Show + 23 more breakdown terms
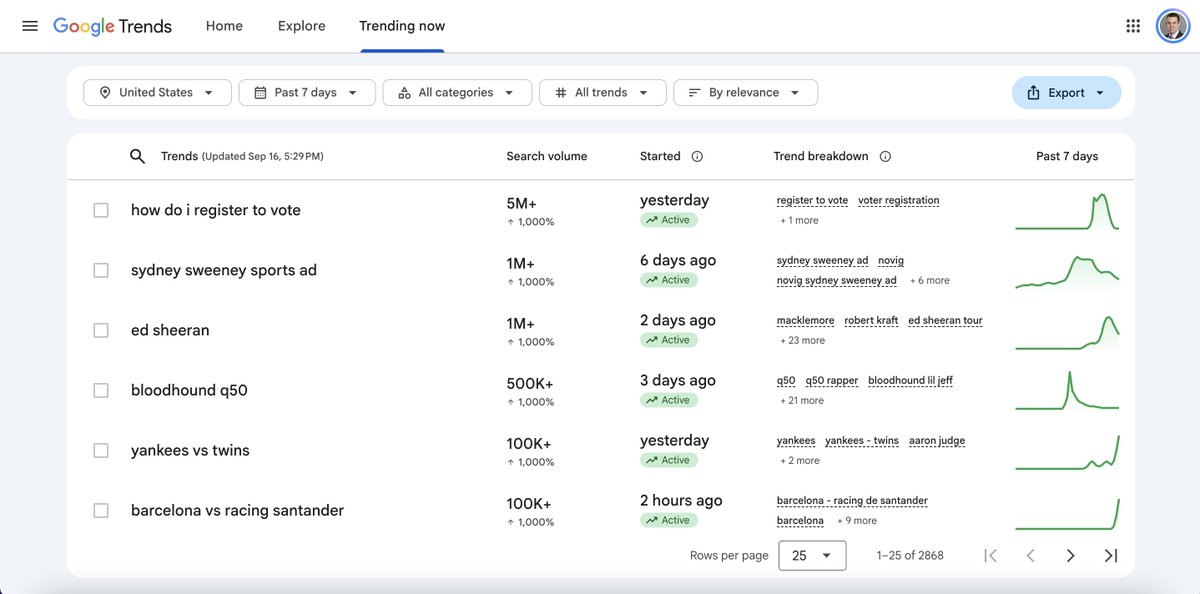Viewport: 1200px width, 594px height. tap(803, 340)
